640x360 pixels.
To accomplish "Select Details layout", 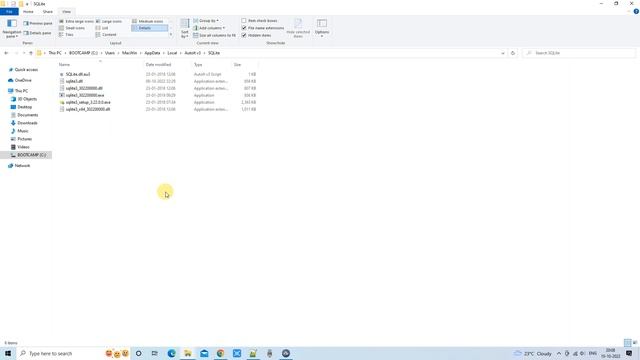I will pos(149,28).
